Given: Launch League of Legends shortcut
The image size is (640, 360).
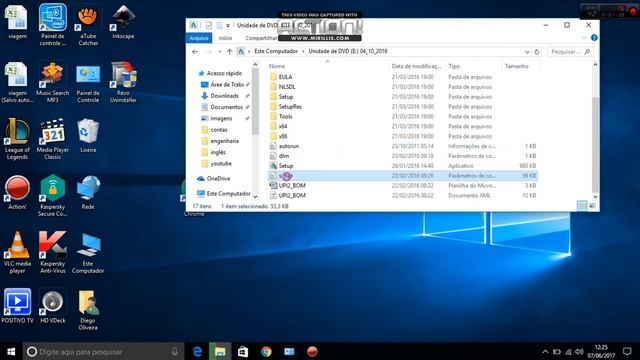Looking at the screenshot, I should (17, 139).
